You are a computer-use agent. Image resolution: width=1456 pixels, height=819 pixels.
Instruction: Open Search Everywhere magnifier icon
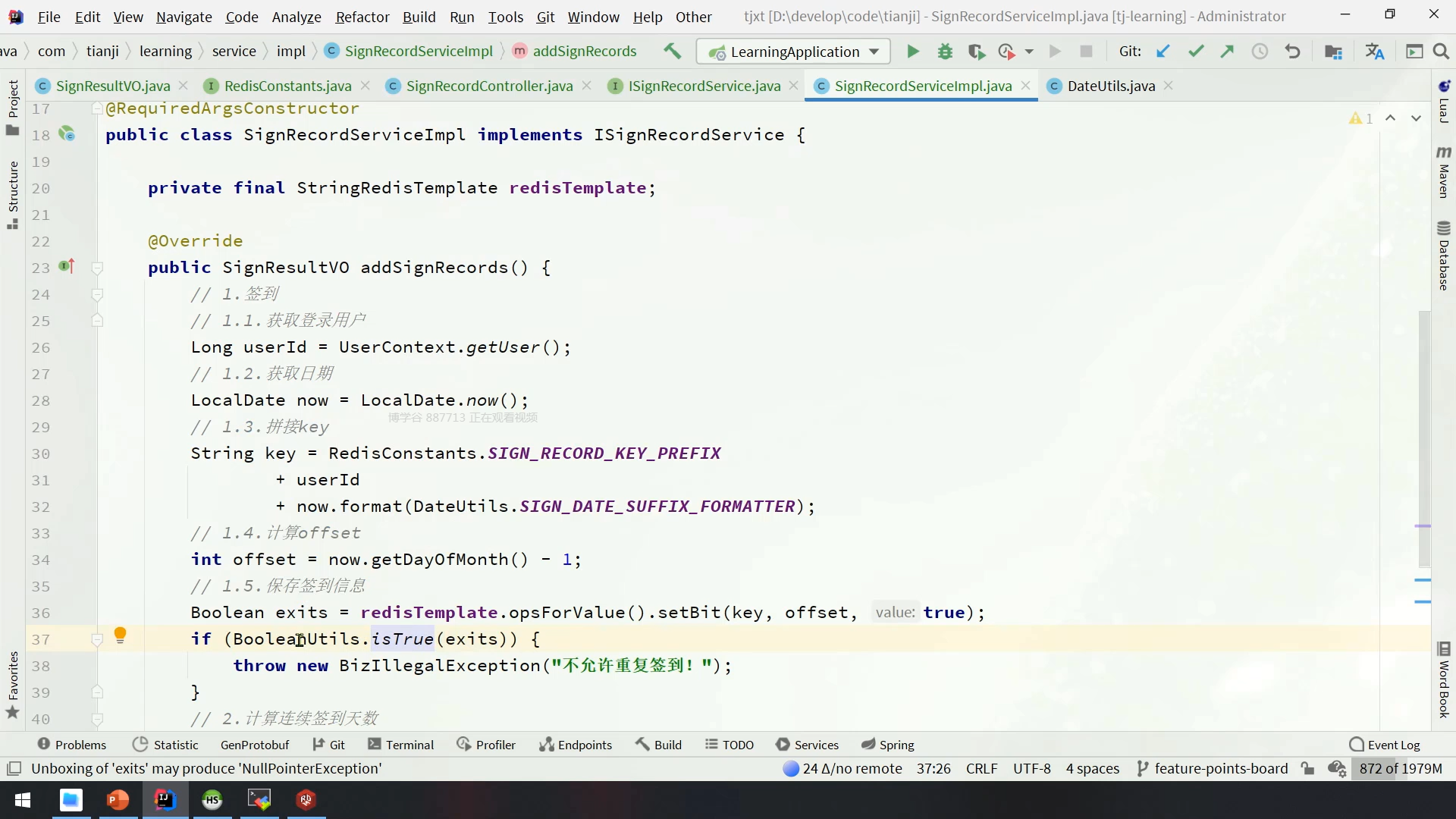(1441, 52)
